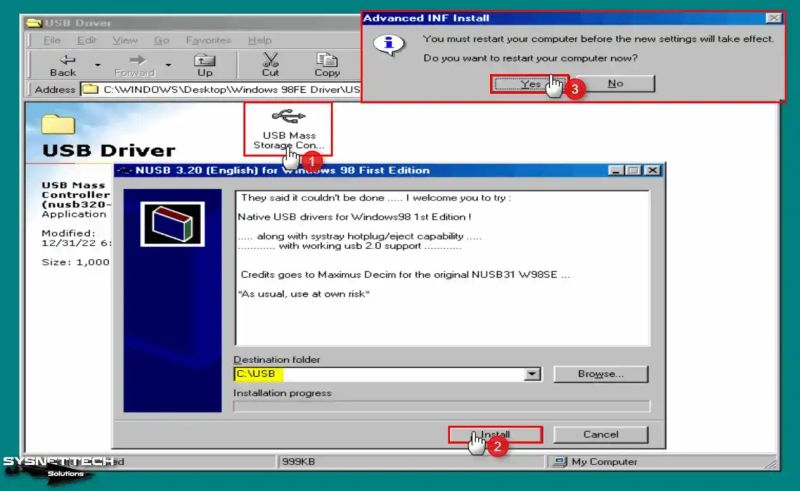This screenshot has width=800, height=491.
Task: Click Yes to restart the computer
Action: (x=530, y=84)
